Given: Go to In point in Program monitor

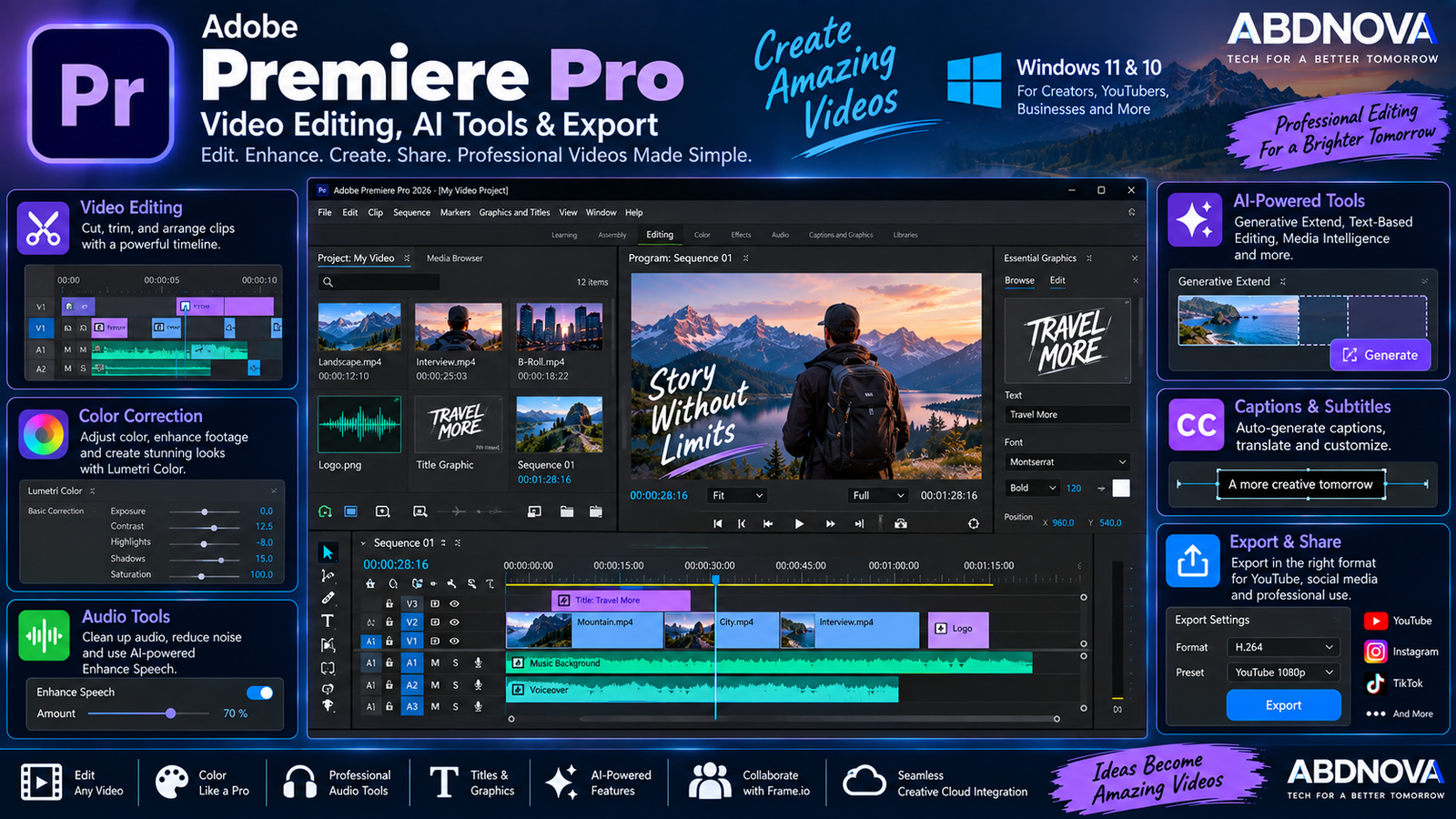Looking at the screenshot, I should click(x=717, y=523).
